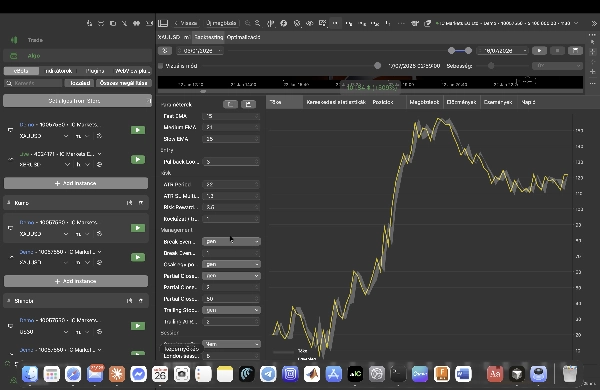Open Telegram from the dock
The width and height of the screenshot is (600, 390).
click(x=268, y=374)
